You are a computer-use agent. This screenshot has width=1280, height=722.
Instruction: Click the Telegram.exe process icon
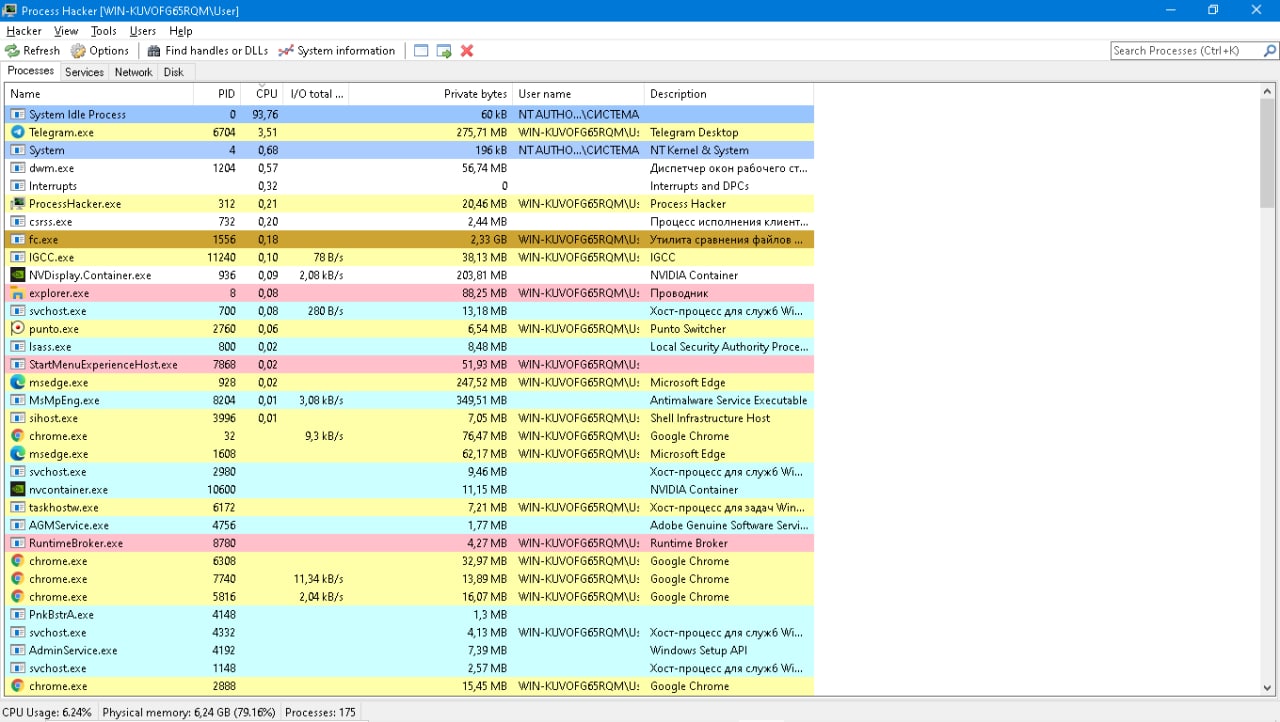[x=17, y=132]
